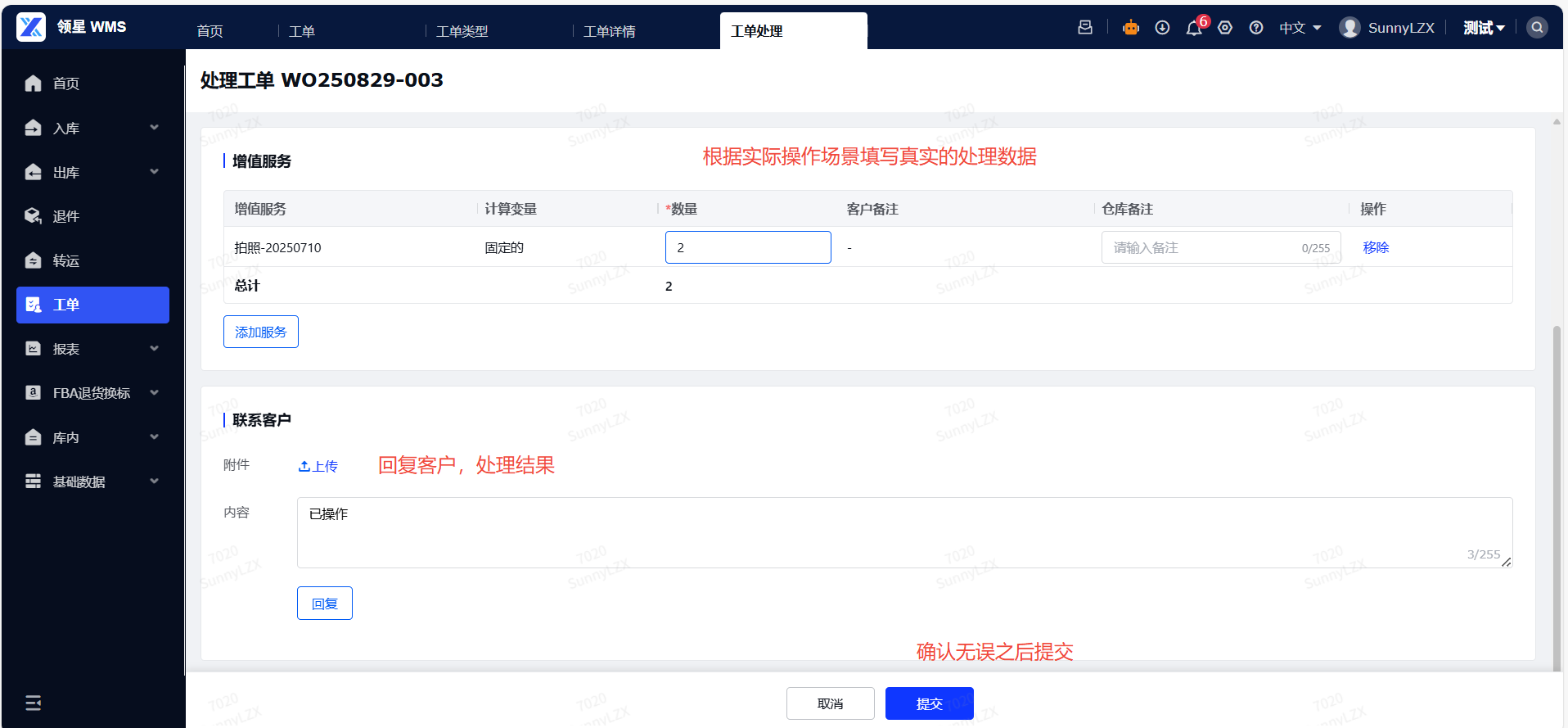Image resolution: width=1568 pixels, height=728 pixels.
Task: Expand the 出库 menu chevron
Action: [154, 172]
